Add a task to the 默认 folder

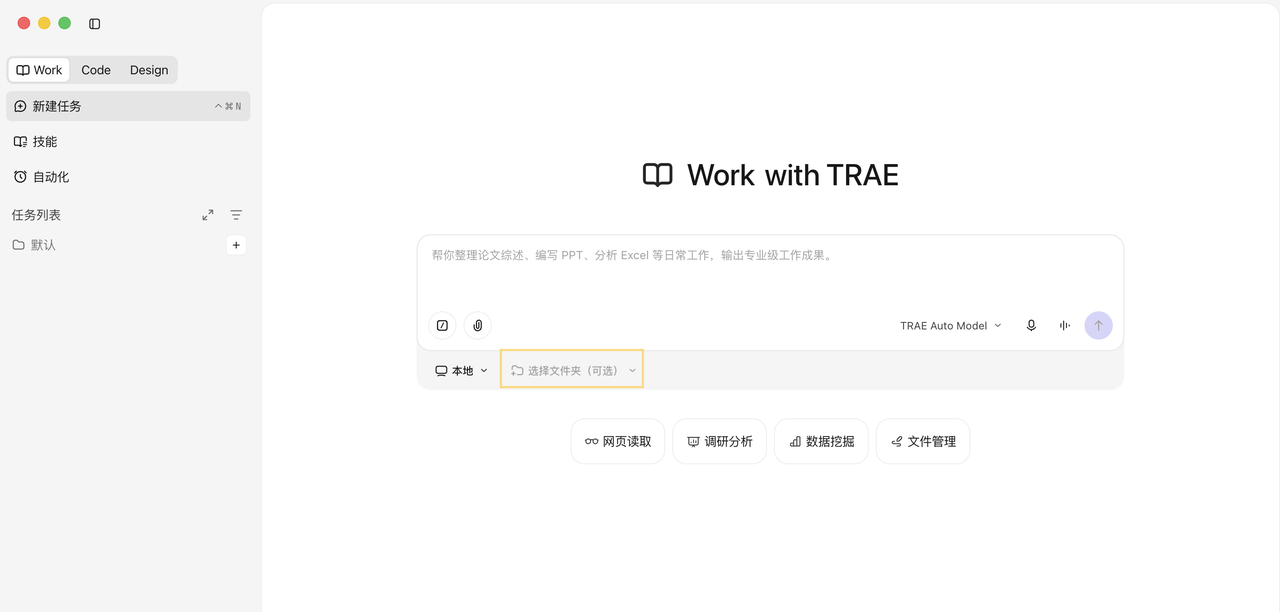236,245
